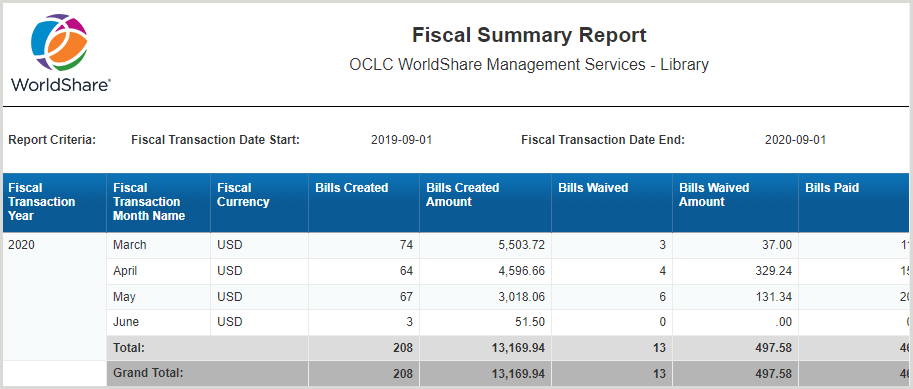Select end date value 2020-09-01
The width and height of the screenshot is (913, 389).
pos(795,140)
